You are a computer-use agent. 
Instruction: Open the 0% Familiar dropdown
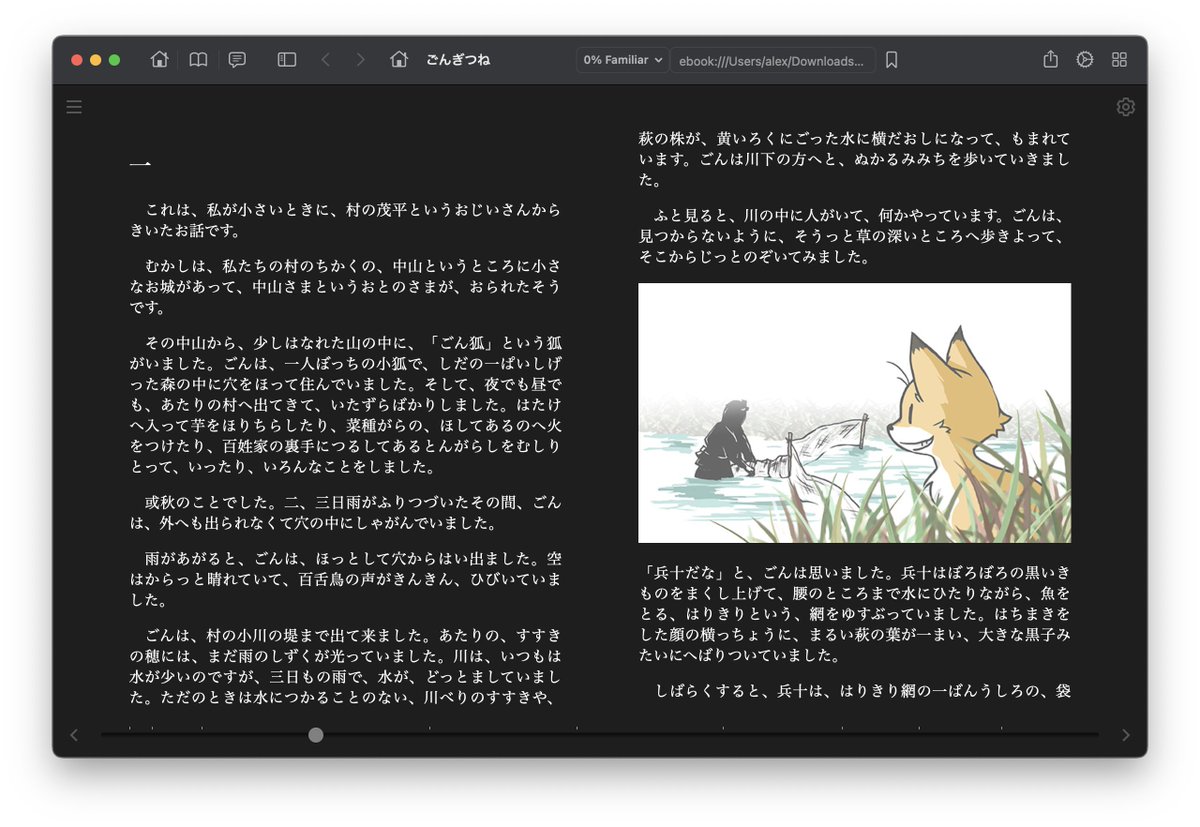tap(621, 59)
